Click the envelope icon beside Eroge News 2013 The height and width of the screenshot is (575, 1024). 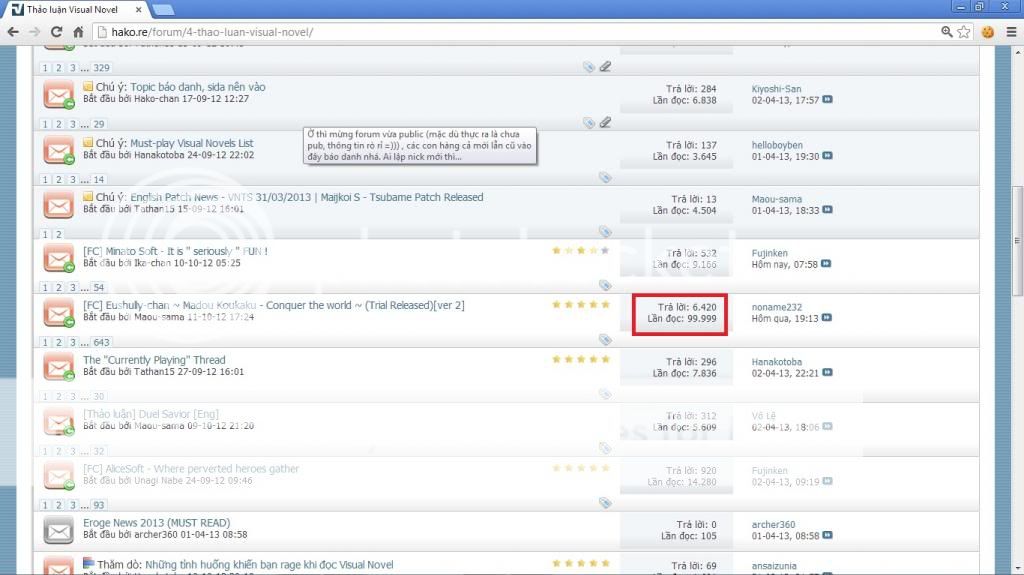59,529
